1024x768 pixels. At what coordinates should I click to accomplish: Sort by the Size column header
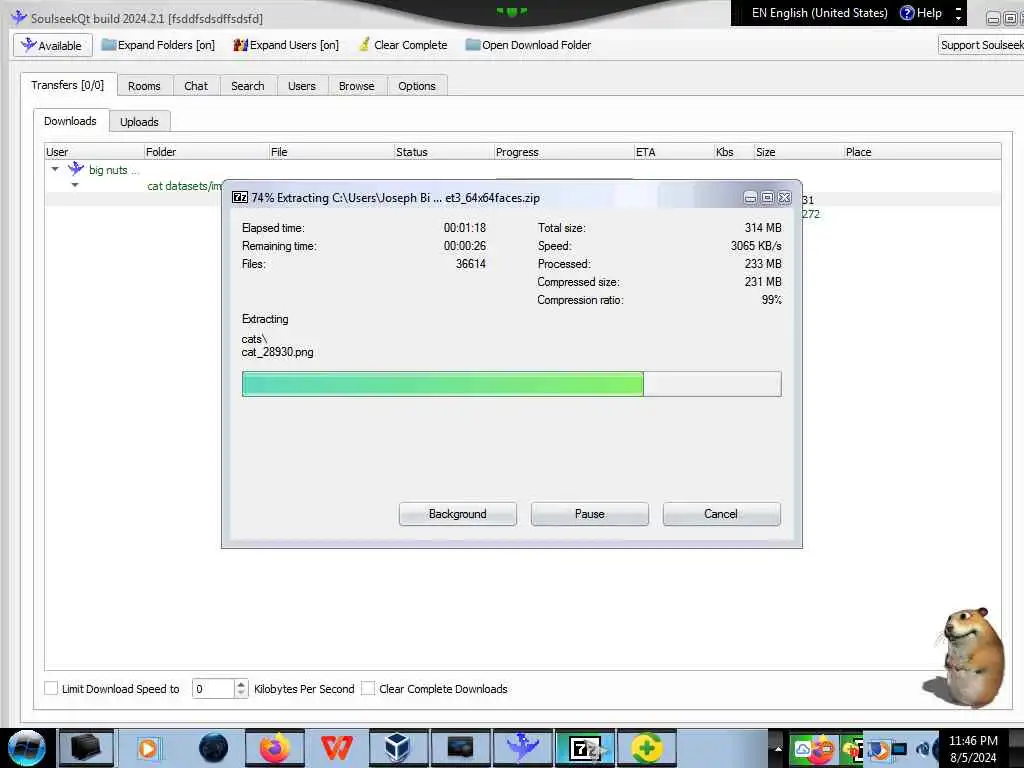tap(798, 152)
